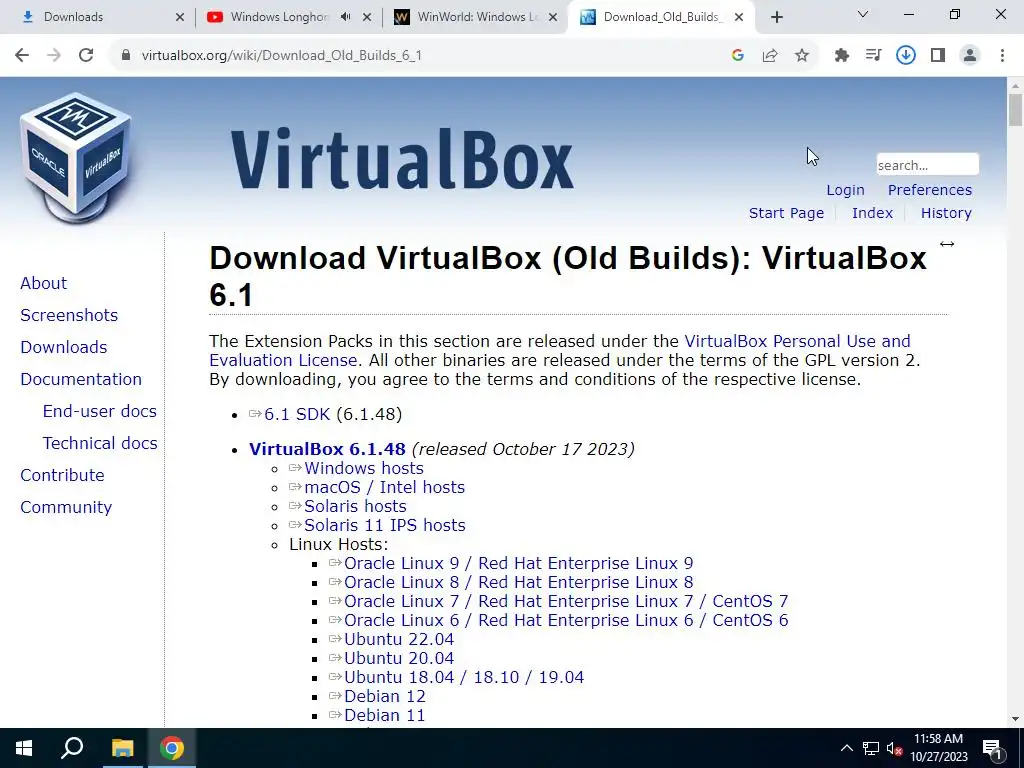Open File Explorer from taskbar
Screen dimensions: 1024x768
[122, 748]
